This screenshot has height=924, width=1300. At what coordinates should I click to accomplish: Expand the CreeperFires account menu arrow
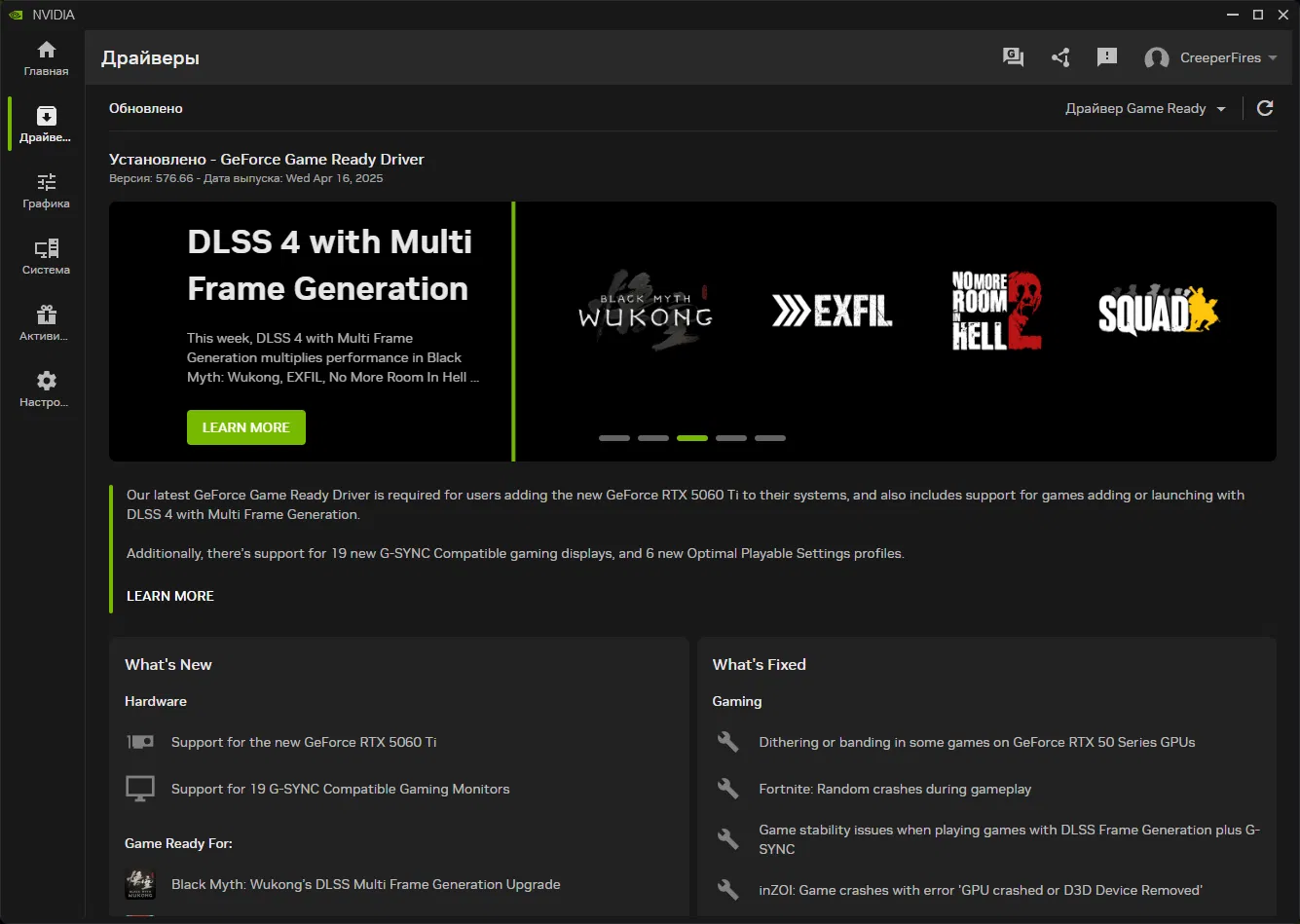click(x=1272, y=58)
